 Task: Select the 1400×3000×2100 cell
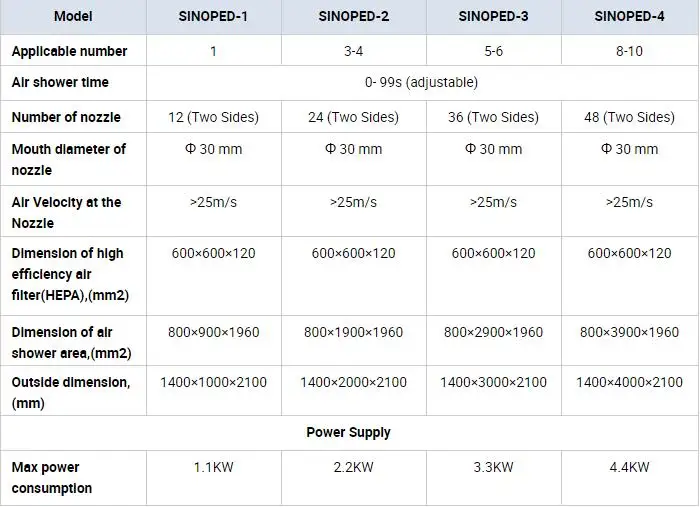[493, 382]
